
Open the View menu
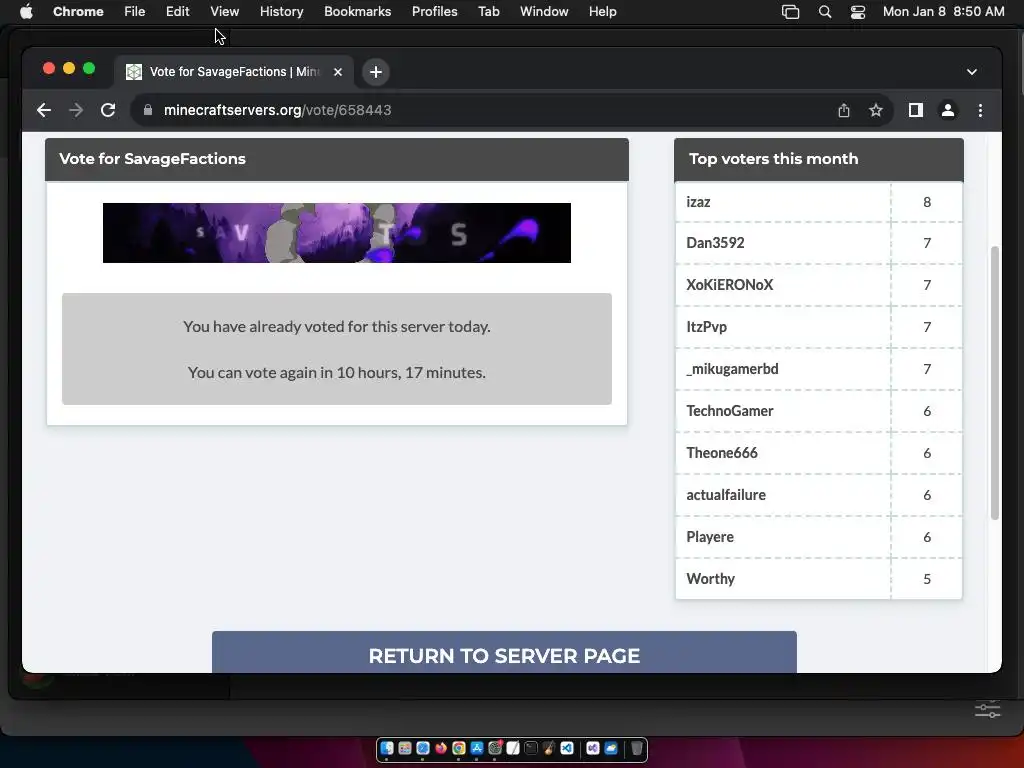click(225, 11)
